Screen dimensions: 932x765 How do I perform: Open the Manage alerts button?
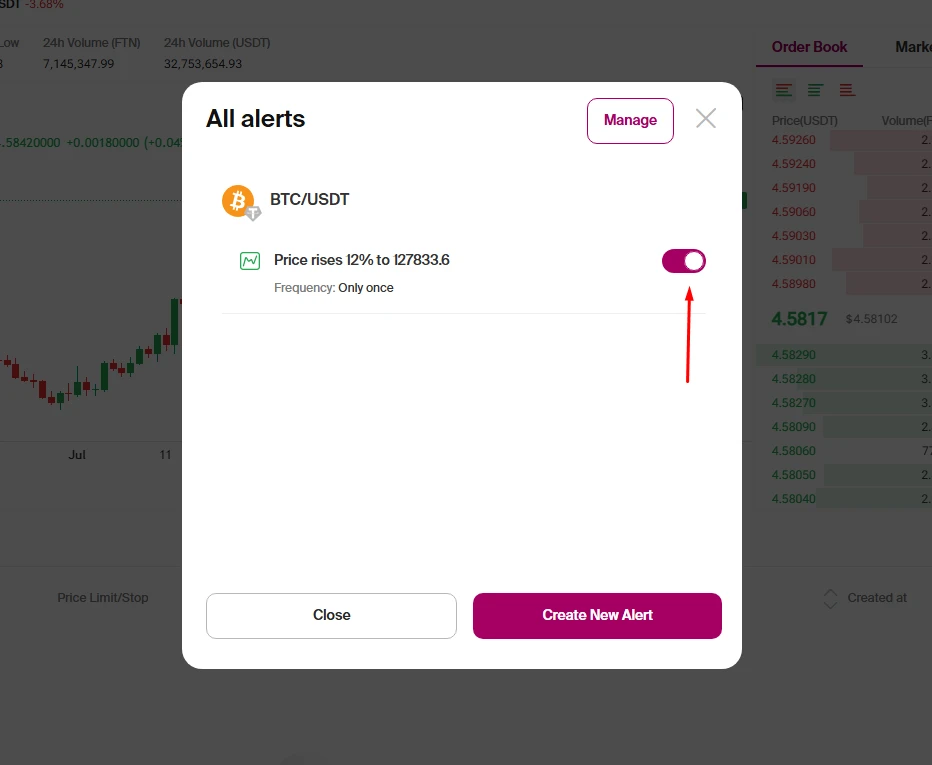(630, 121)
